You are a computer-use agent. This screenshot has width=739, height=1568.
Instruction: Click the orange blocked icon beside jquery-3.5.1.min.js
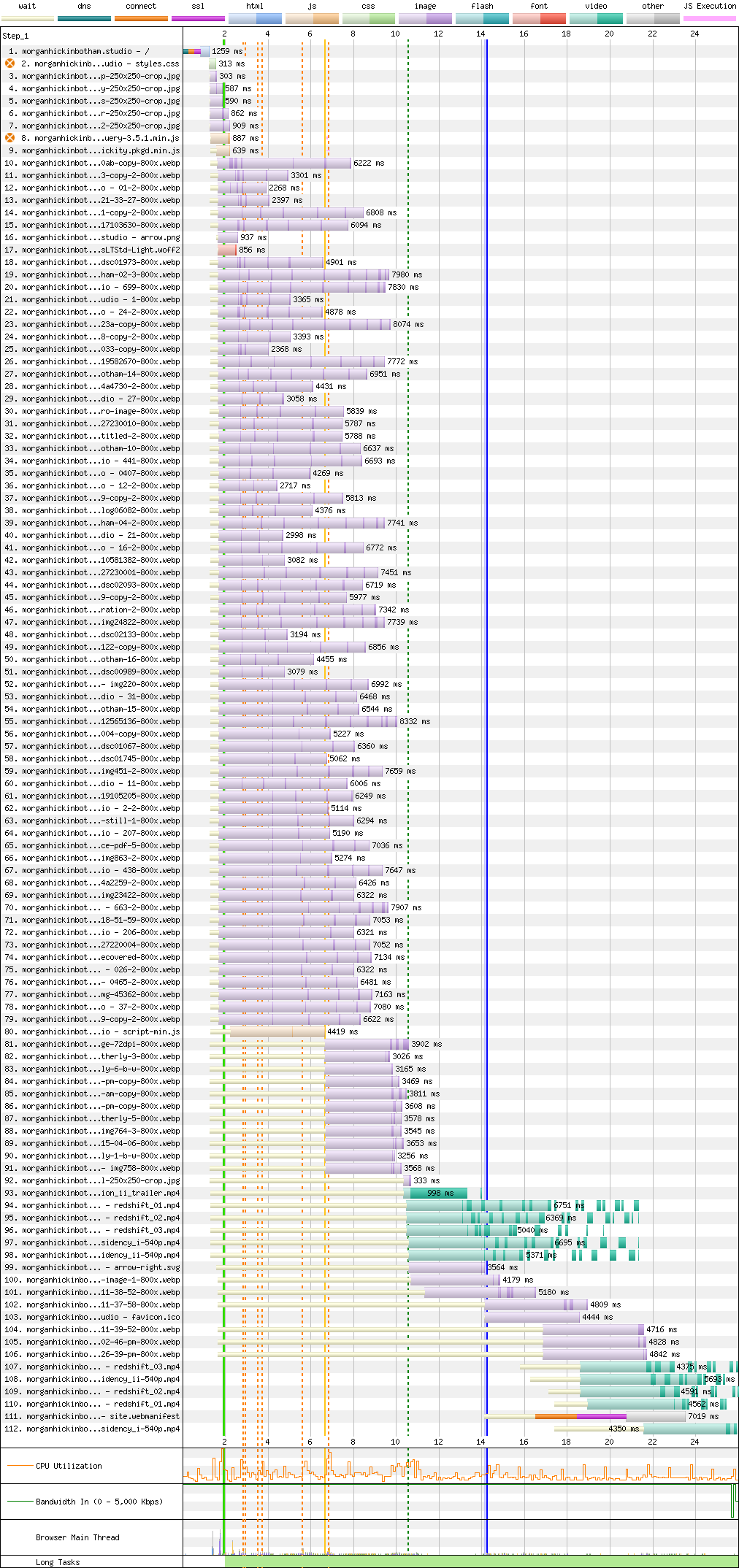point(10,138)
